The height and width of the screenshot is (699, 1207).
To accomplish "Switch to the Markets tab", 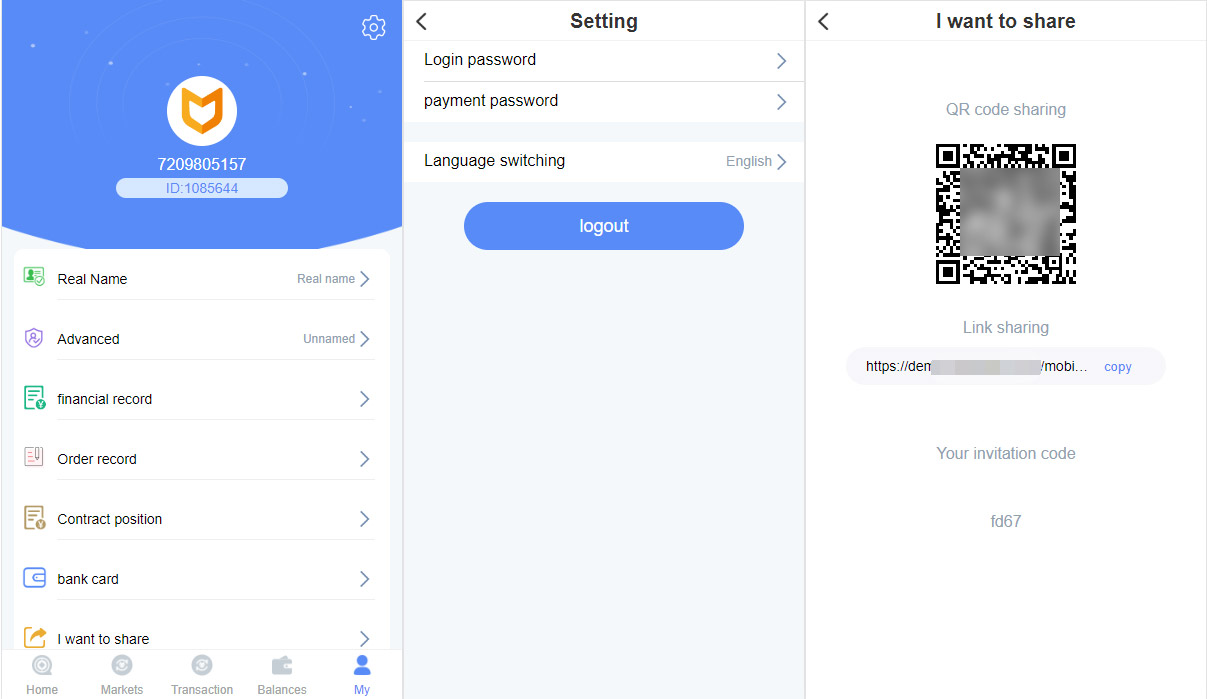I will pyautogui.click(x=122, y=675).
